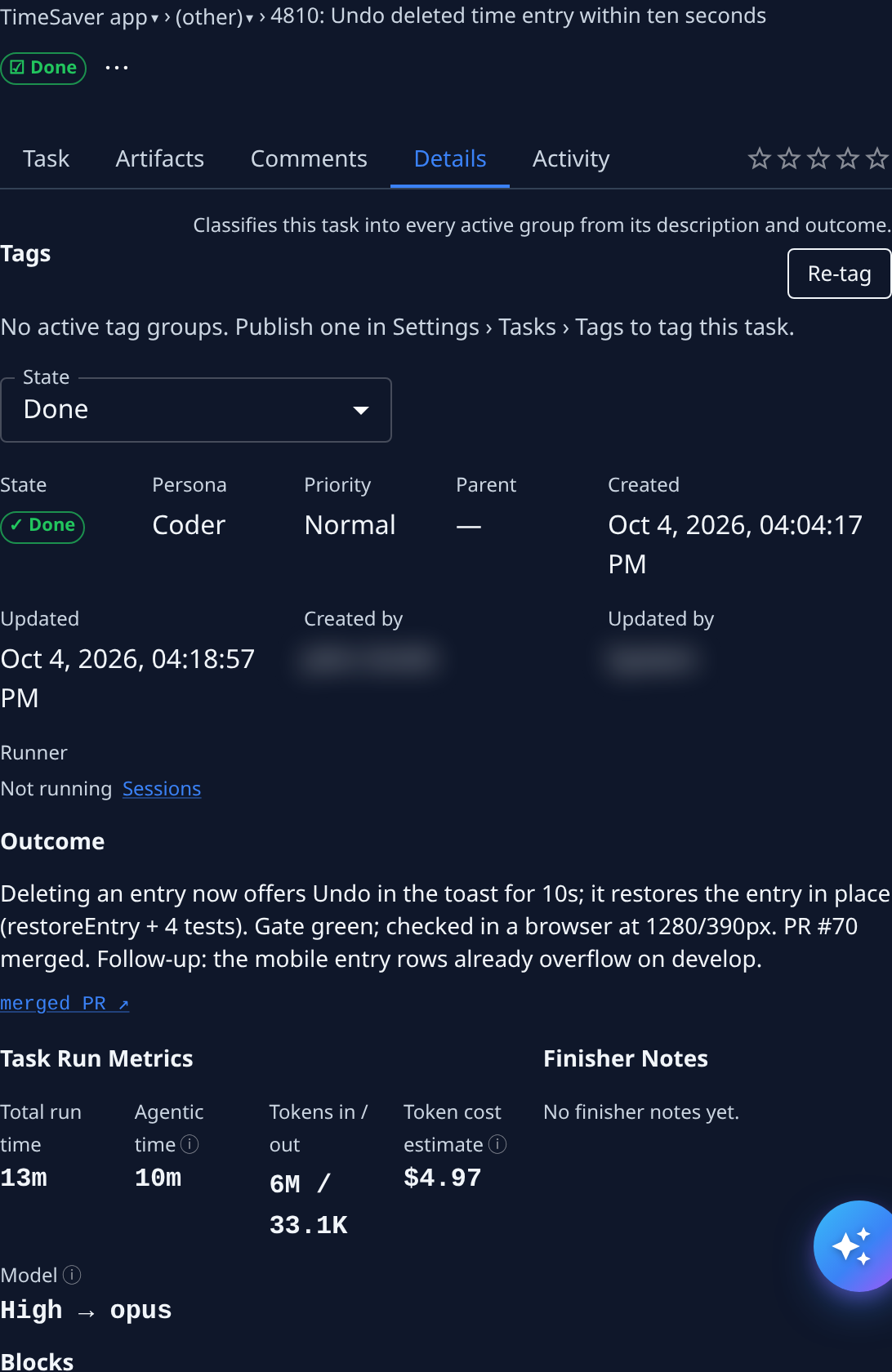The height and width of the screenshot is (1372, 892).
Task: Click the 6M / 33.1K tokens value
Action: [x=309, y=1205]
